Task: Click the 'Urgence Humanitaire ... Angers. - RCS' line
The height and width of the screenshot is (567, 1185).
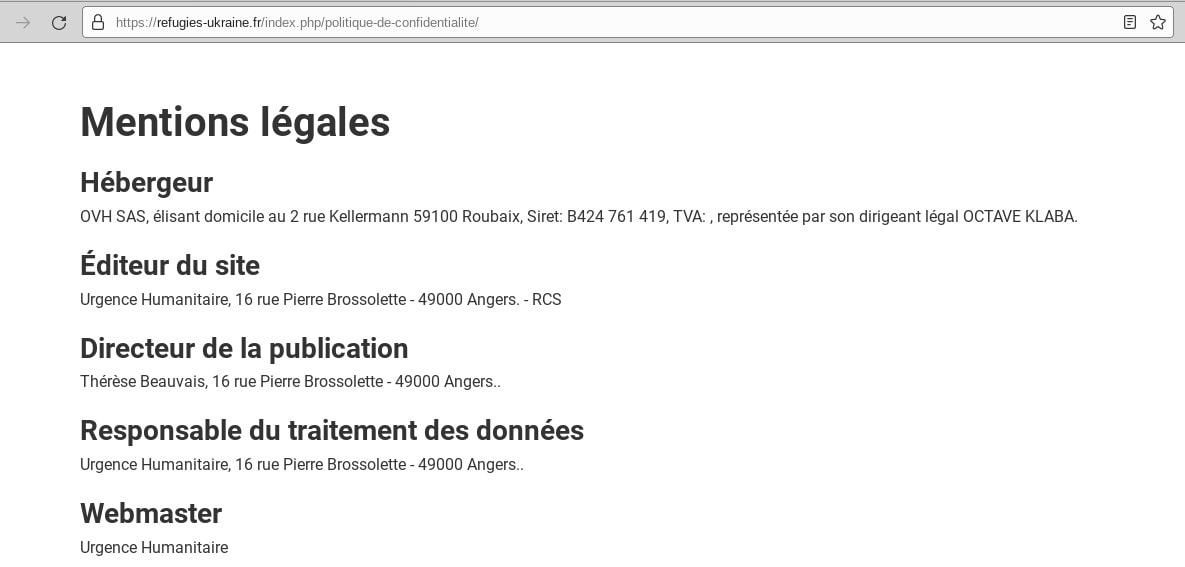Action: (320, 299)
